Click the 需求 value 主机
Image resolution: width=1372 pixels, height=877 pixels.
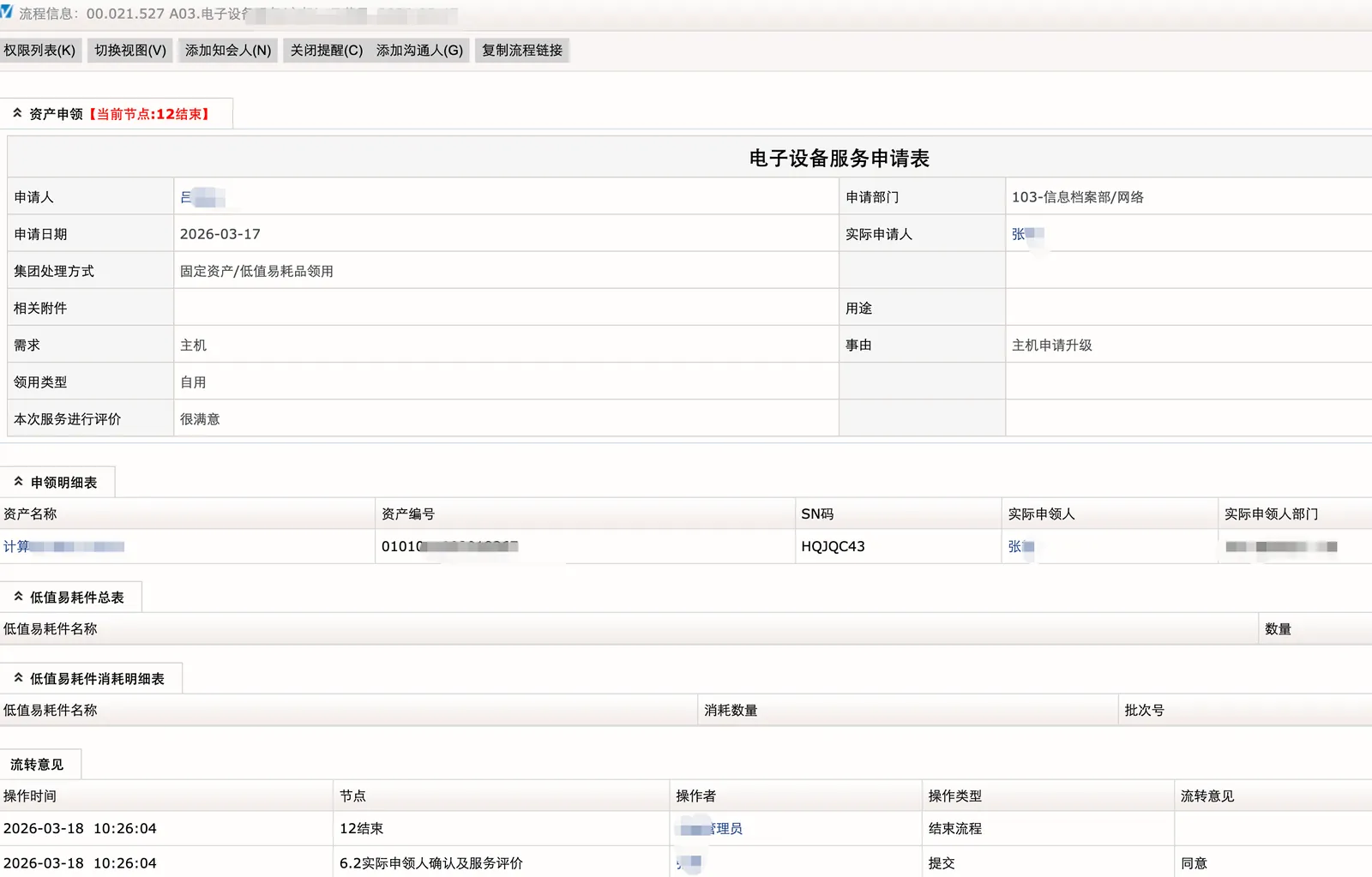(193, 345)
